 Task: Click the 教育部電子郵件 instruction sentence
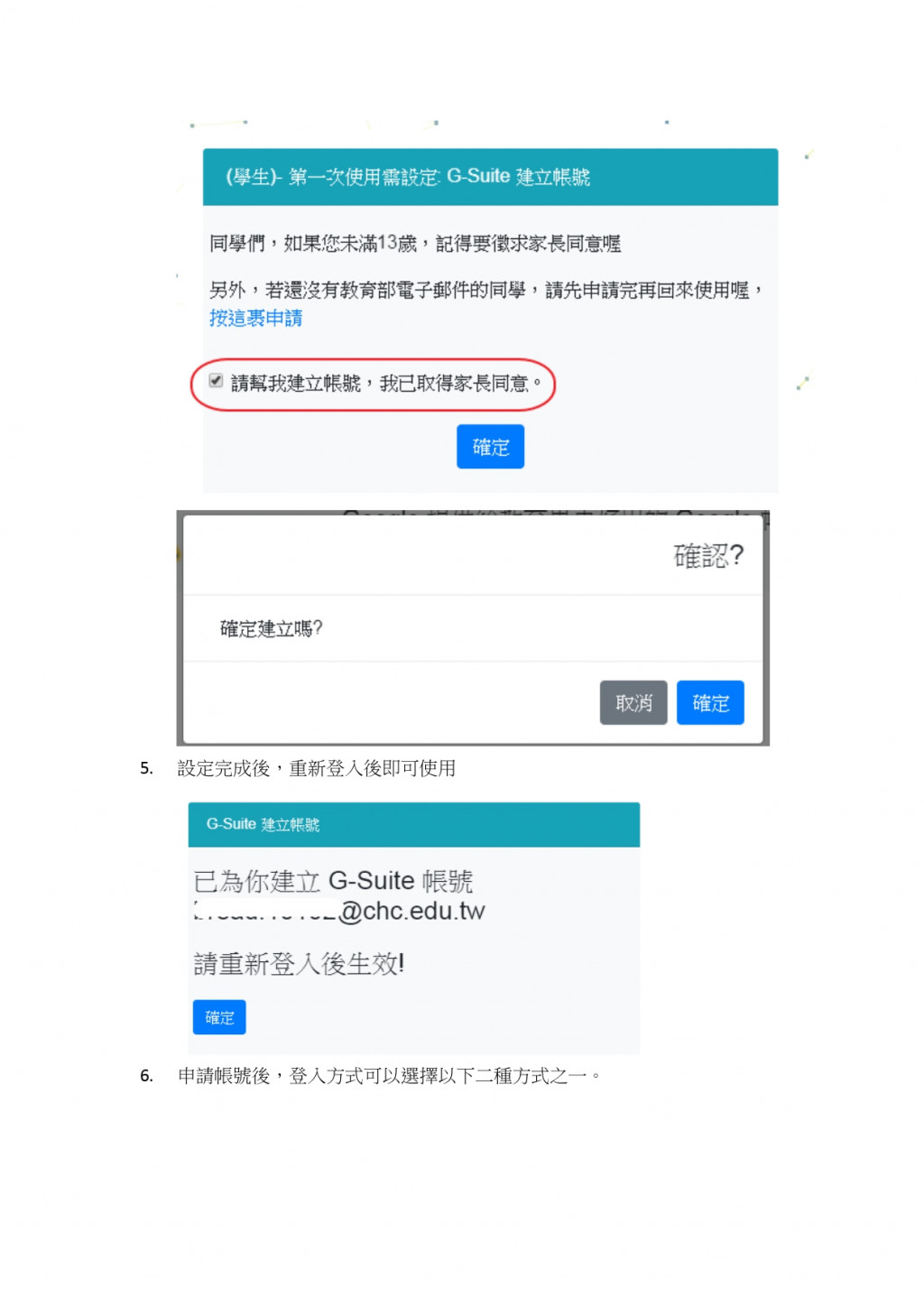click(487, 290)
